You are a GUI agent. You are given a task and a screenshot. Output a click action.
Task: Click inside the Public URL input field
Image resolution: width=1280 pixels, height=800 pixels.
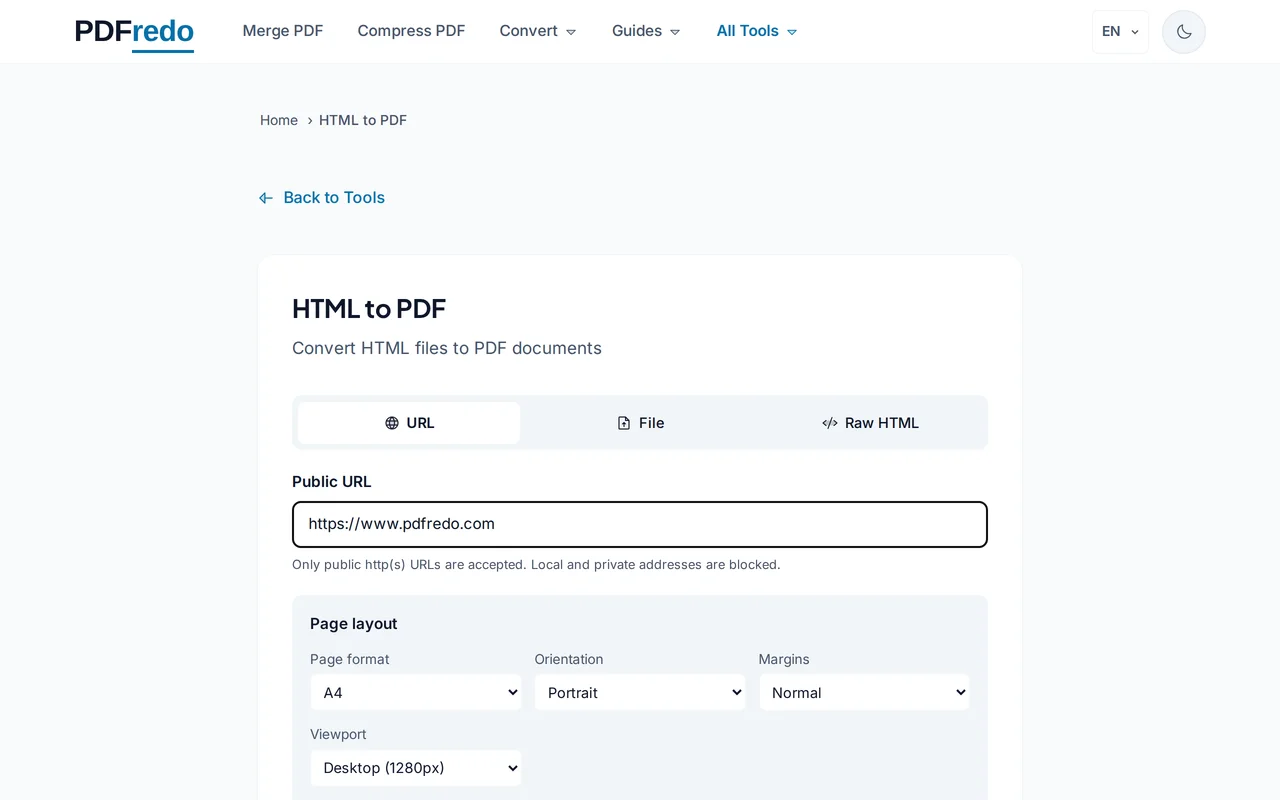(639, 524)
